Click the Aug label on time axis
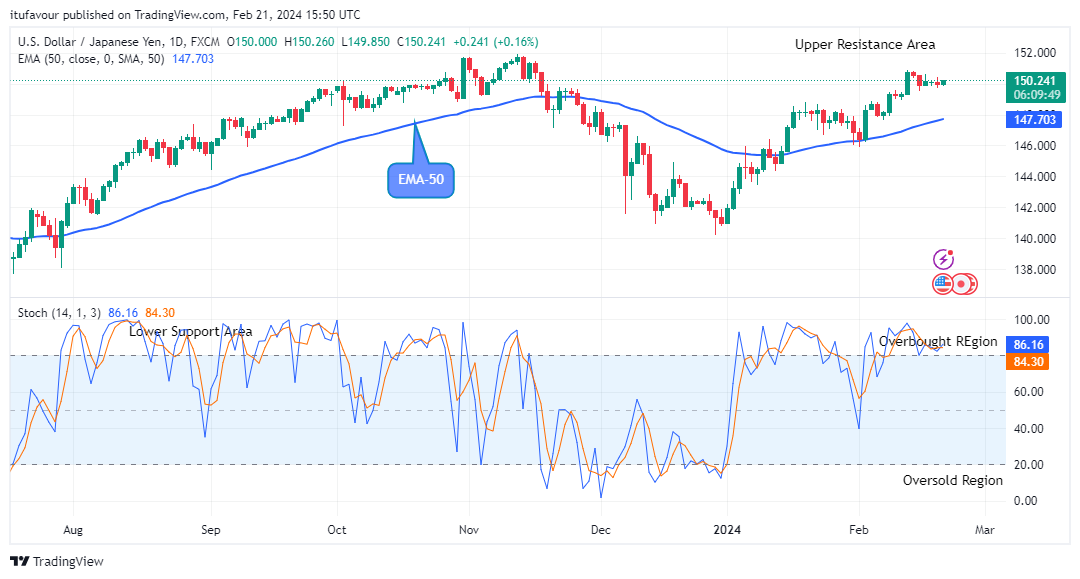The height and width of the screenshot is (579, 1080). 73,530
